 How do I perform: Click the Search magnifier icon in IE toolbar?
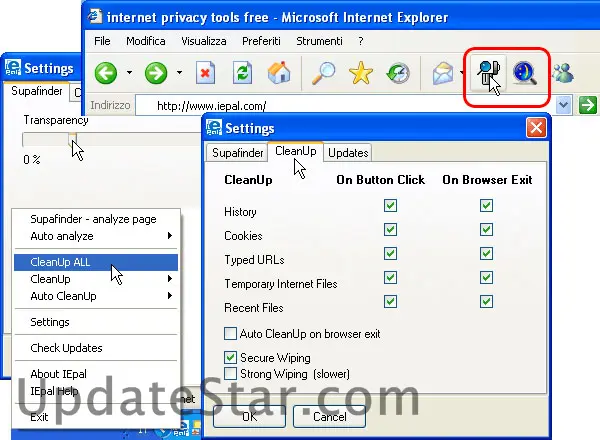click(323, 73)
